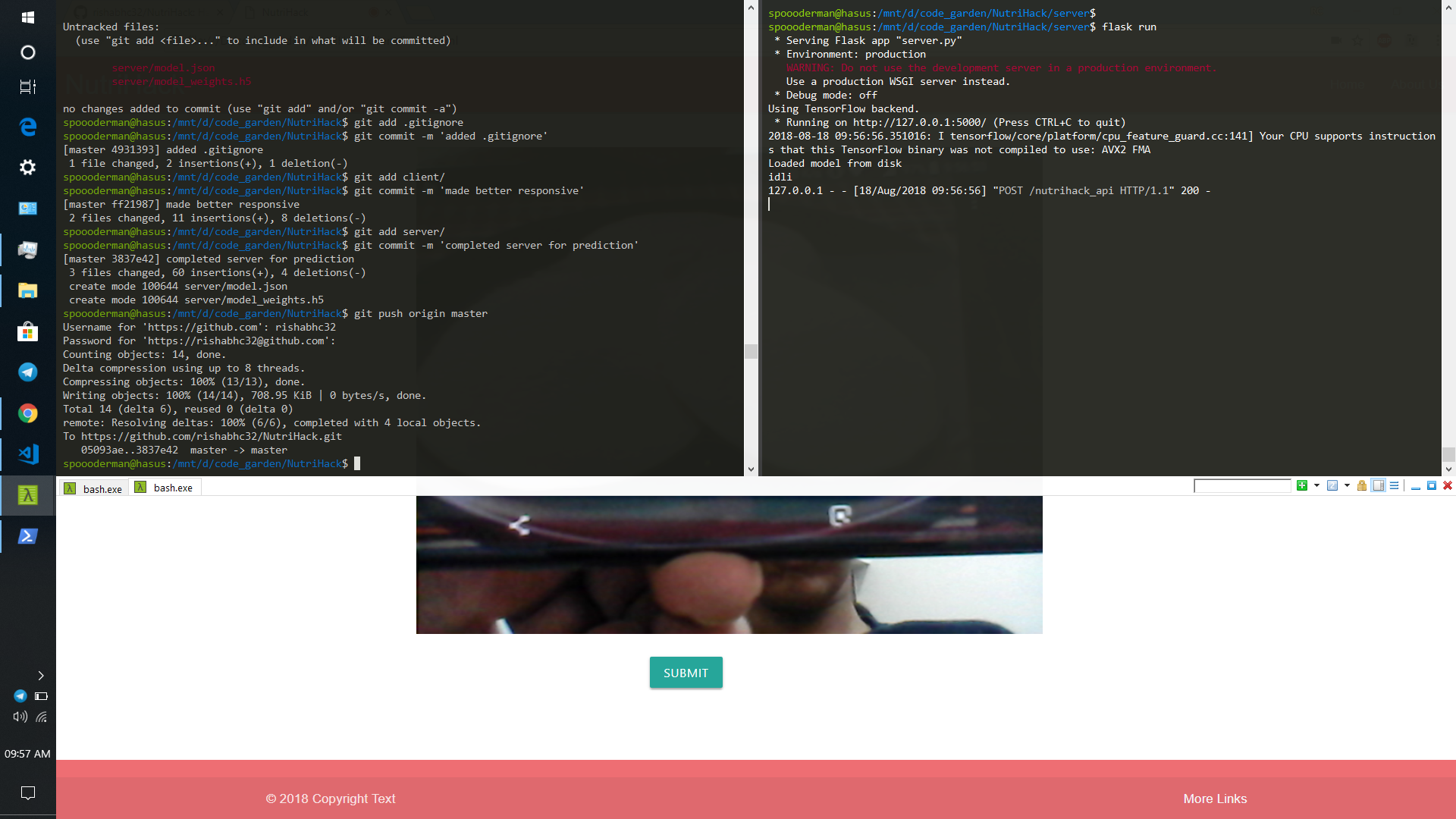Switch to the second bash.exe tab
The height and width of the screenshot is (819, 1456).
[165, 488]
